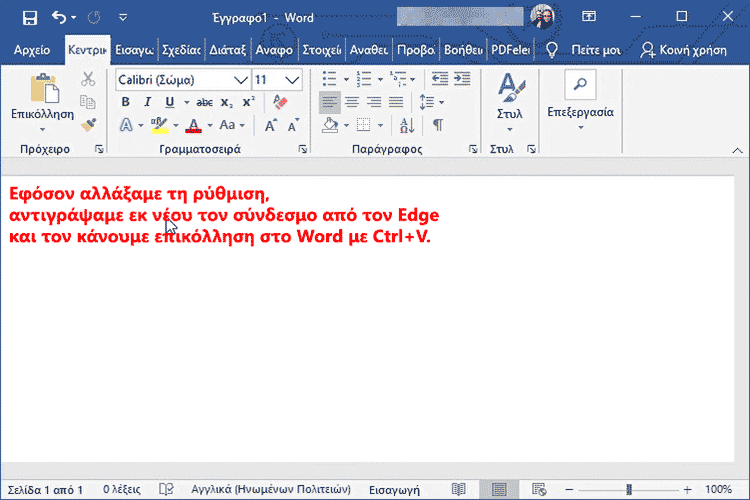This screenshot has width=750, height=500.
Task: Toggle Underline formatting
Action: tap(170, 102)
